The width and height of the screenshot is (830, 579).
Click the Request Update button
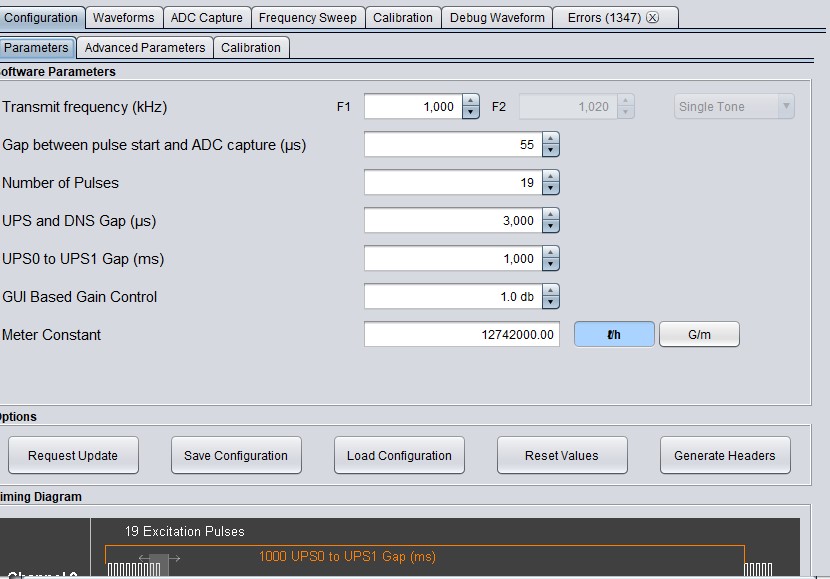pos(73,455)
